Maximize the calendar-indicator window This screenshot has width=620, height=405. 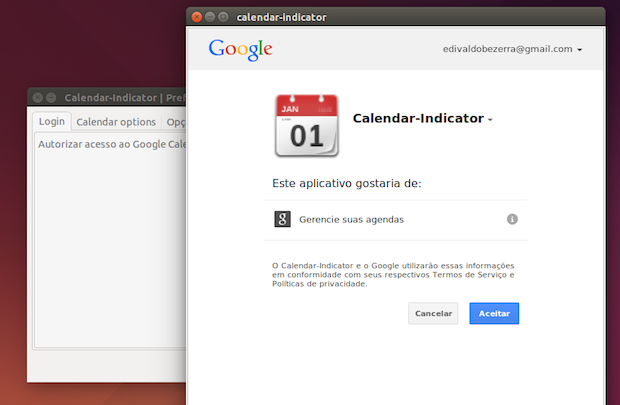click(223, 17)
